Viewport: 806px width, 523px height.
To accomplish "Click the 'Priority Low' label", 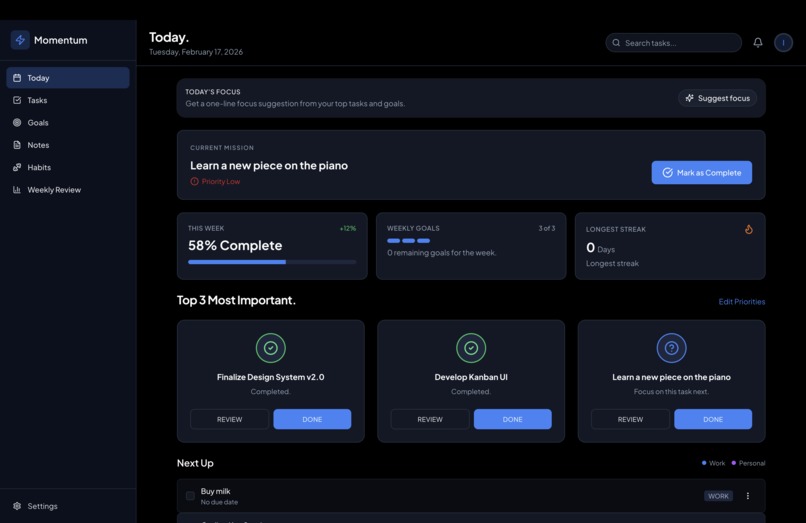I will coord(221,181).
